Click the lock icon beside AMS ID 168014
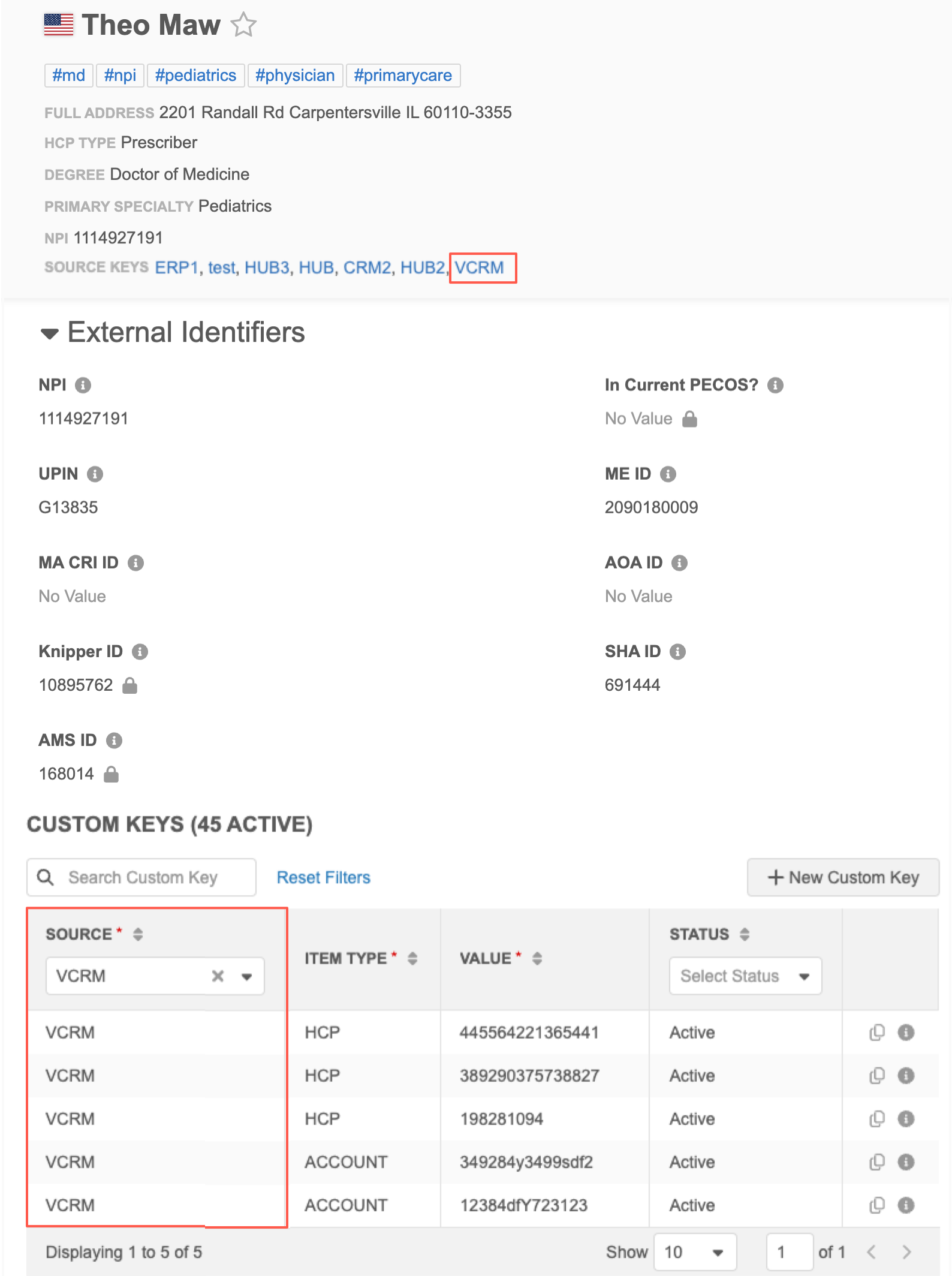The height and width of the screenshot is (1276, 952). coord(111,774)
